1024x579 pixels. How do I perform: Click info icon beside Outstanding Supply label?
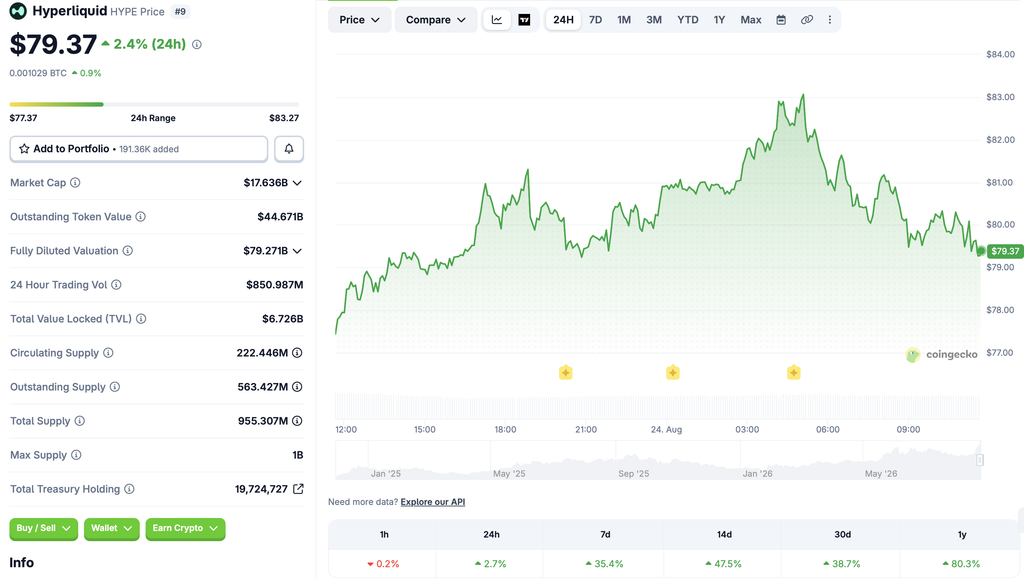pyautogui.click(x=115, y=386)
